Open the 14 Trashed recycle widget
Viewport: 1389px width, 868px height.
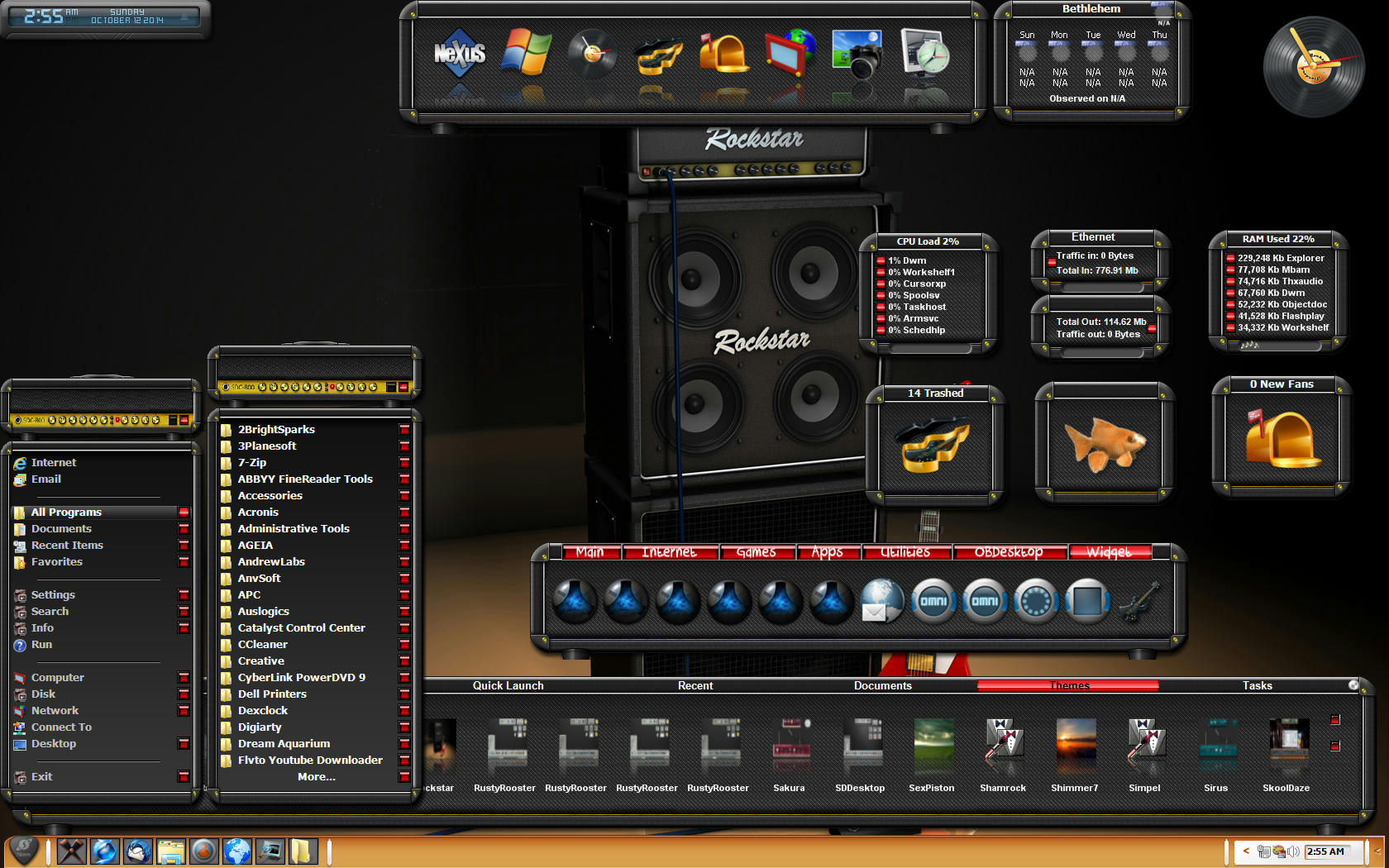click(935, 444)
